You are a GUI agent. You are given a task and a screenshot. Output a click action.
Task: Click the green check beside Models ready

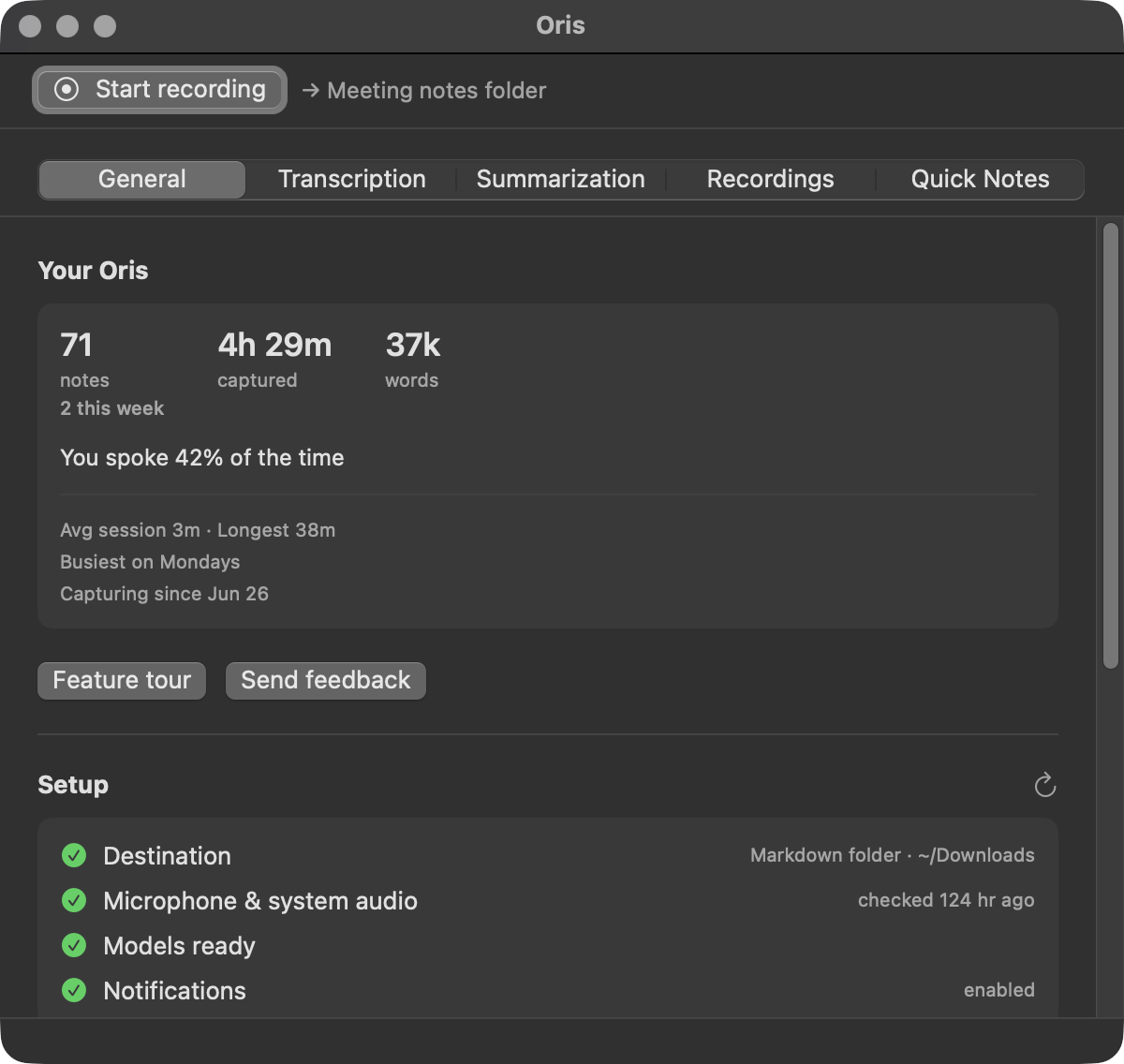(74, 945)
